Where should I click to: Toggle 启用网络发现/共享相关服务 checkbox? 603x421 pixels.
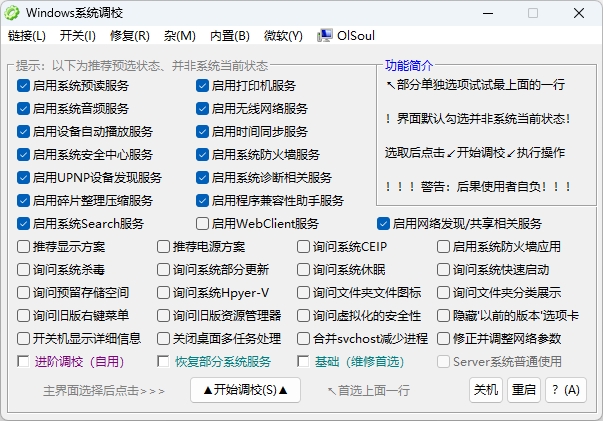383,224
